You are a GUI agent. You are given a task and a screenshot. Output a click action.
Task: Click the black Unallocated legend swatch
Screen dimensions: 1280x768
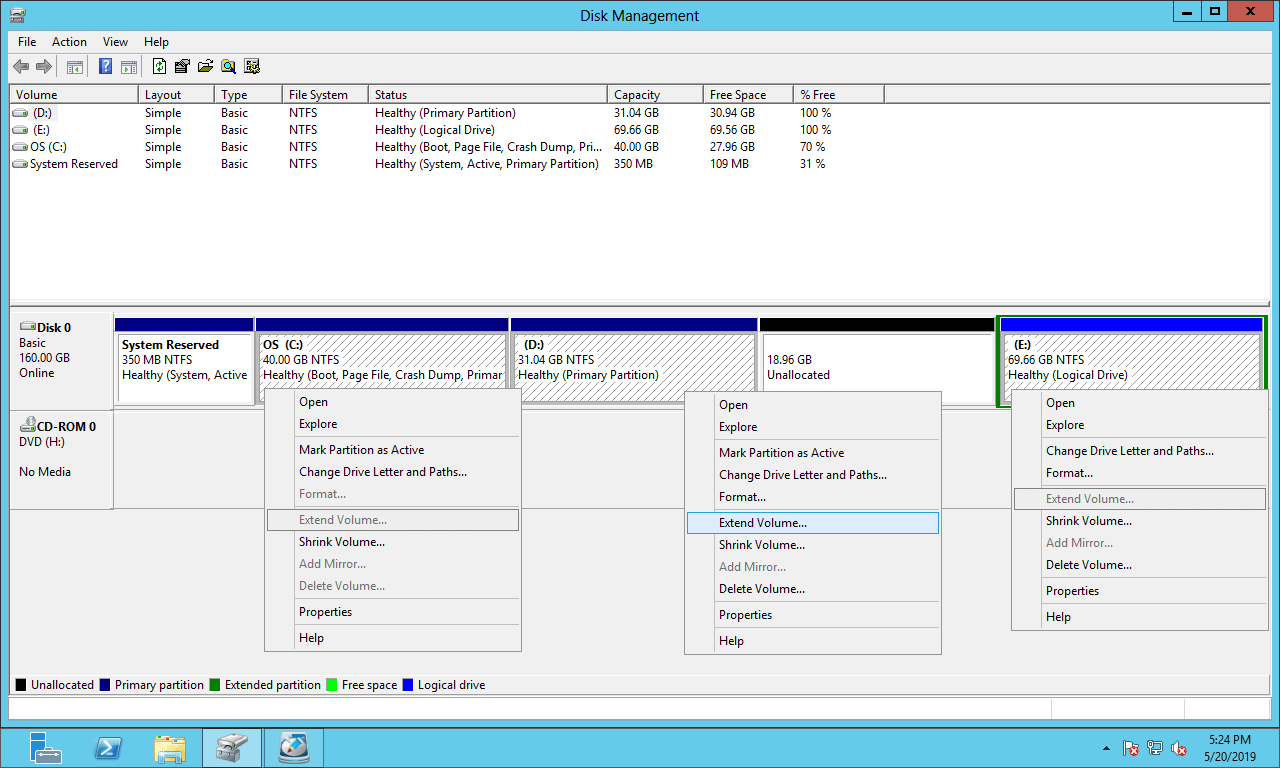(21, 685)
